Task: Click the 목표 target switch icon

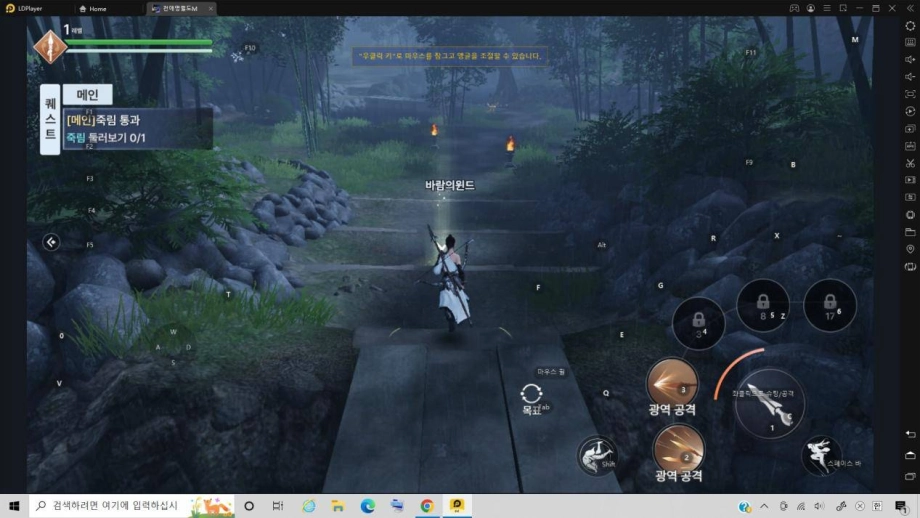Action: [x=530, y=395]
